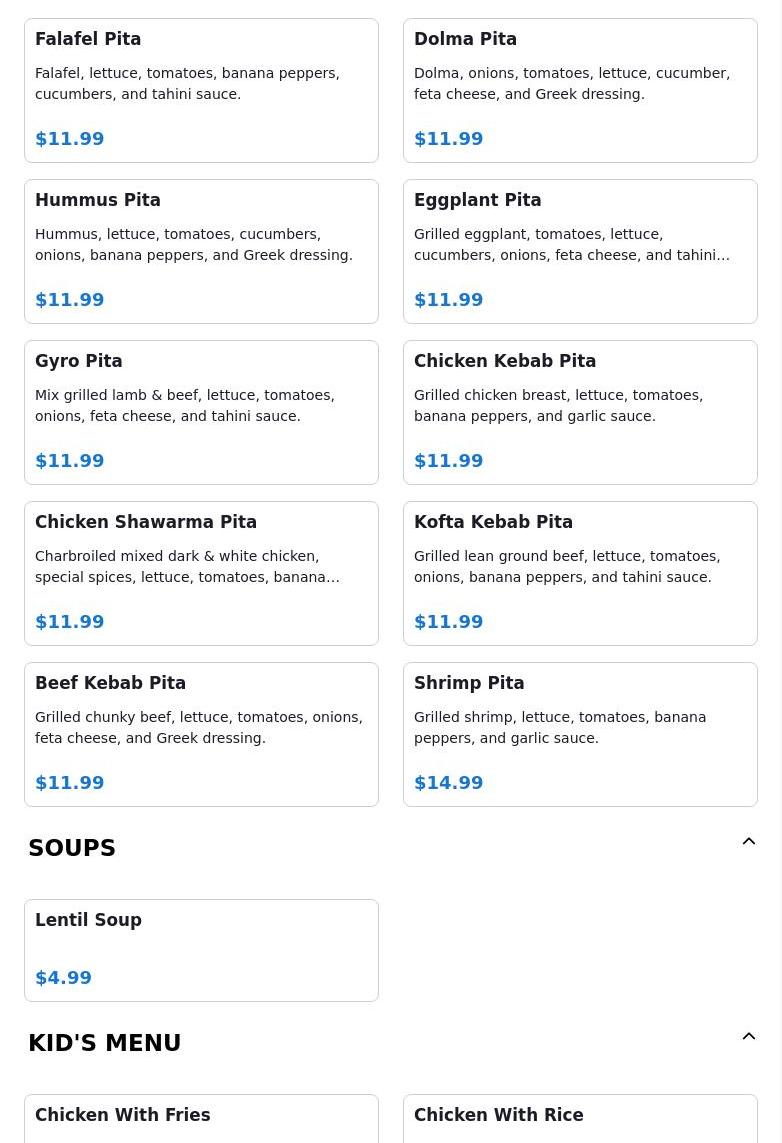Select Chicken Kebab Pita

tap(580, 412)
